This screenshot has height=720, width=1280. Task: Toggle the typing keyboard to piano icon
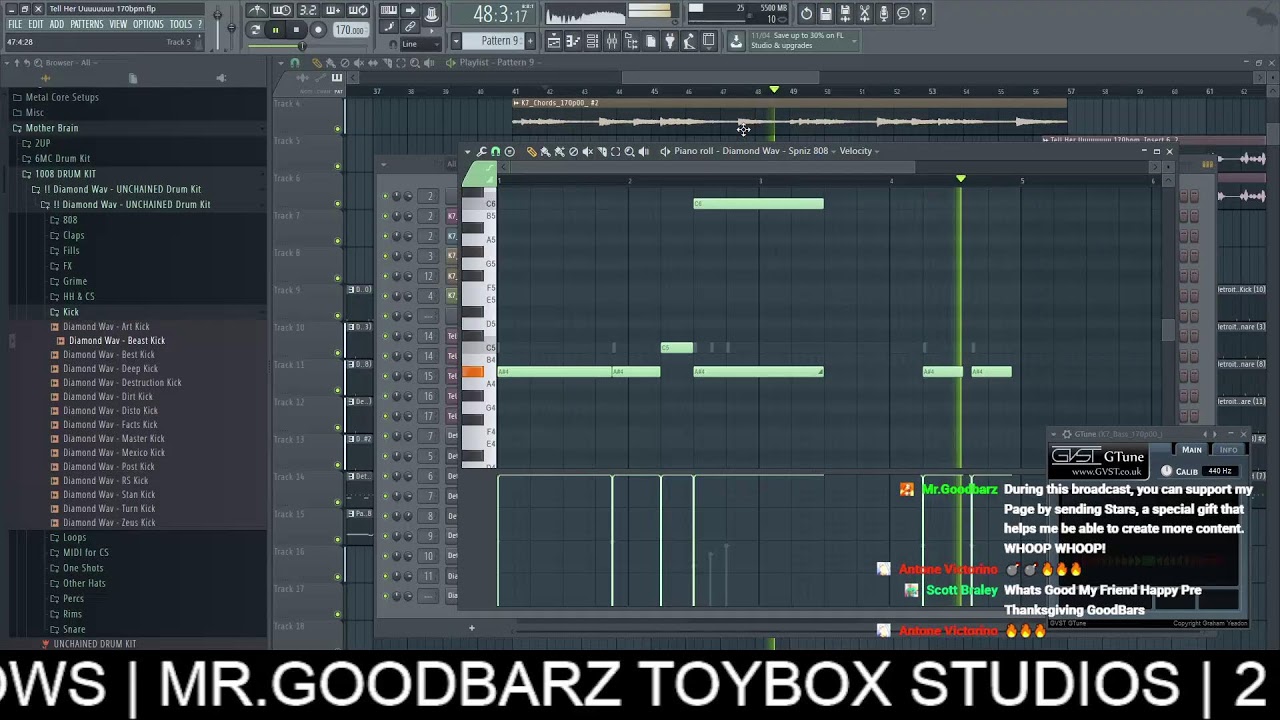pos(389,10)
